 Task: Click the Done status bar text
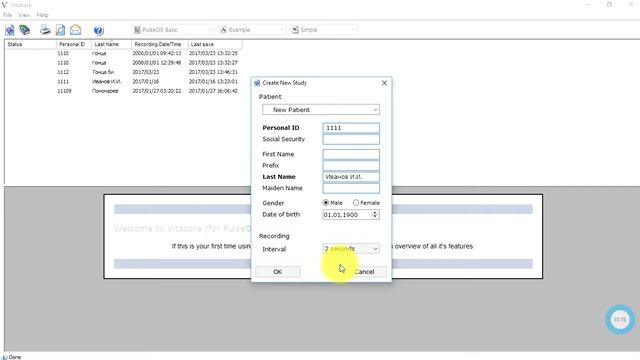tap(15, 357)
